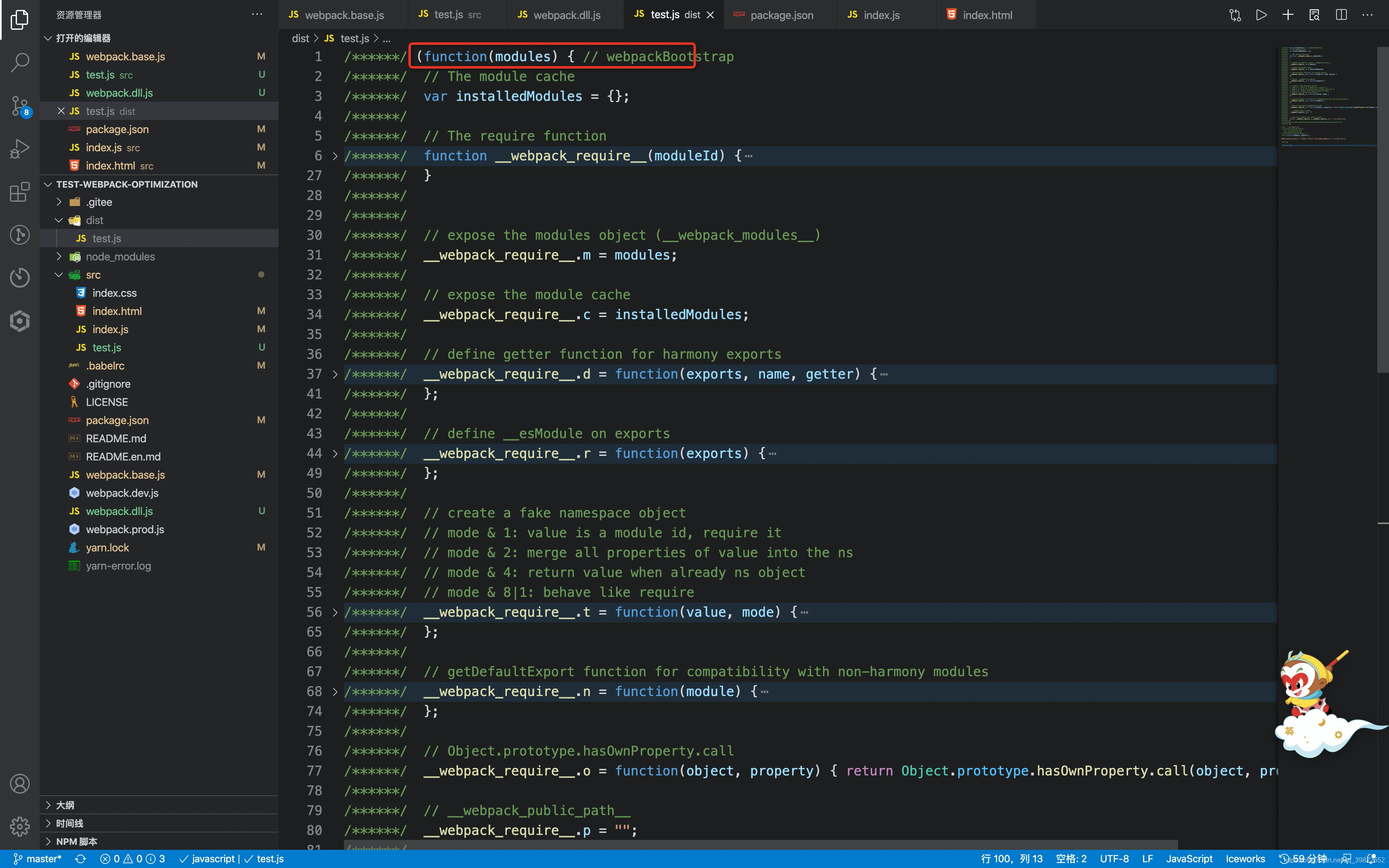Switch to webpack.dll.js tab

pos(566,15)
